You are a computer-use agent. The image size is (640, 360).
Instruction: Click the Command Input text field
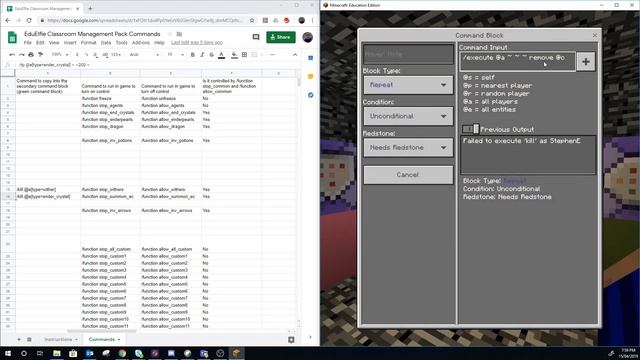pos(518,62)
